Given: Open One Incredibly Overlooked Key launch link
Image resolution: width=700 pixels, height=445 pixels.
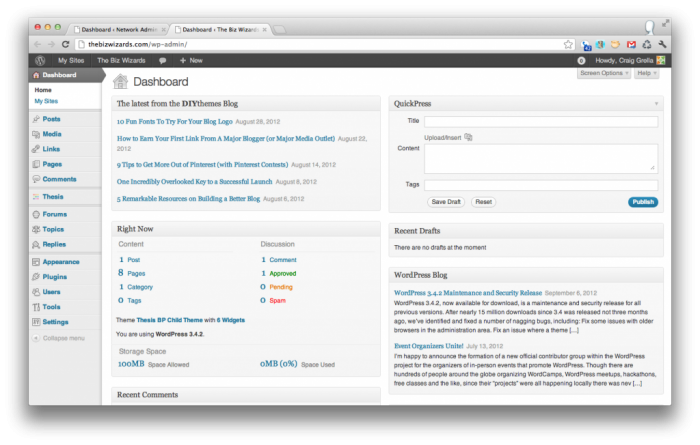Looking at the screenshot, I should (194, 182).
